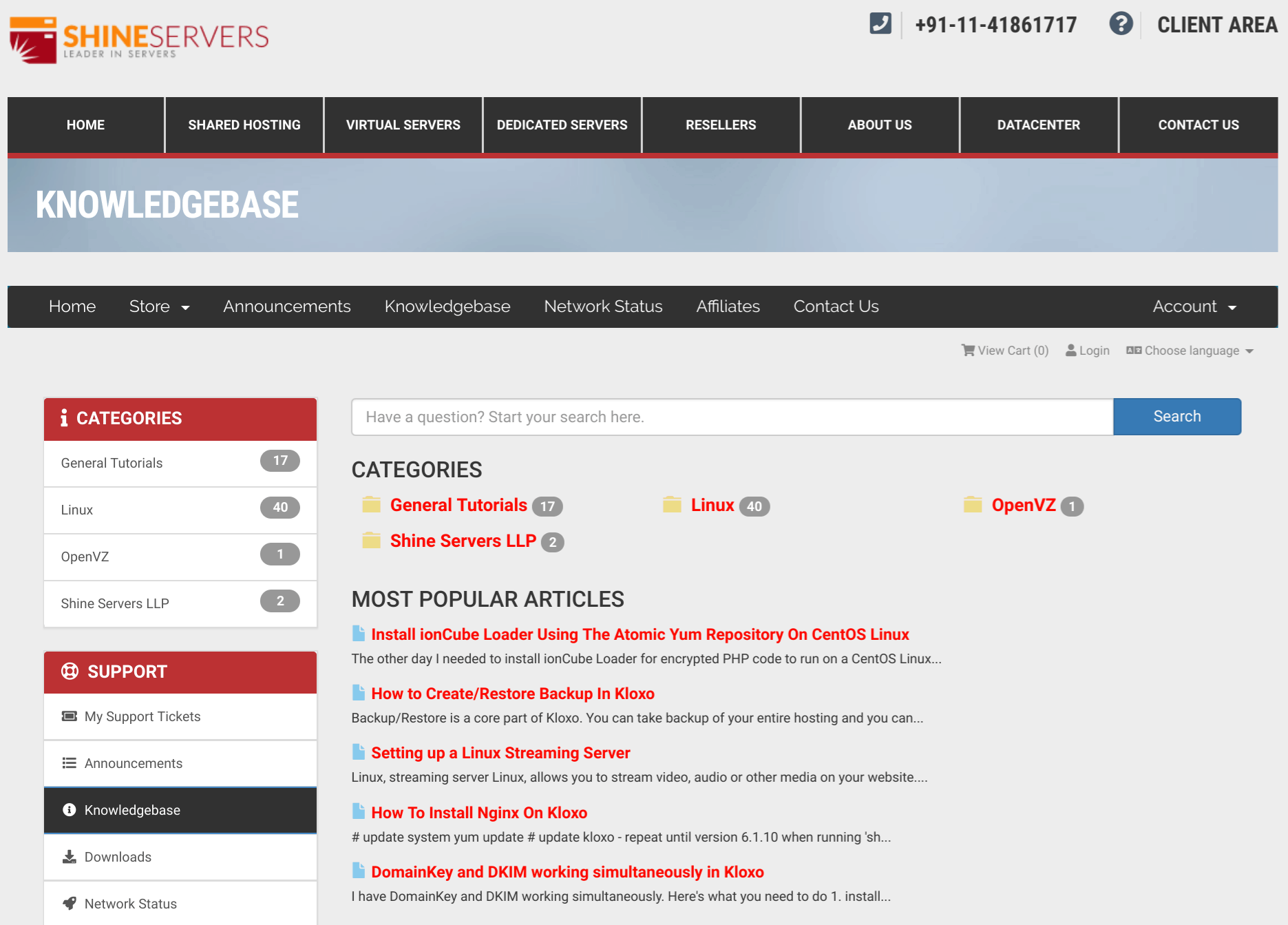Viewport: 1288px width, 925px height.
Task: Open Affiliates page
Action: click(728, 306)
